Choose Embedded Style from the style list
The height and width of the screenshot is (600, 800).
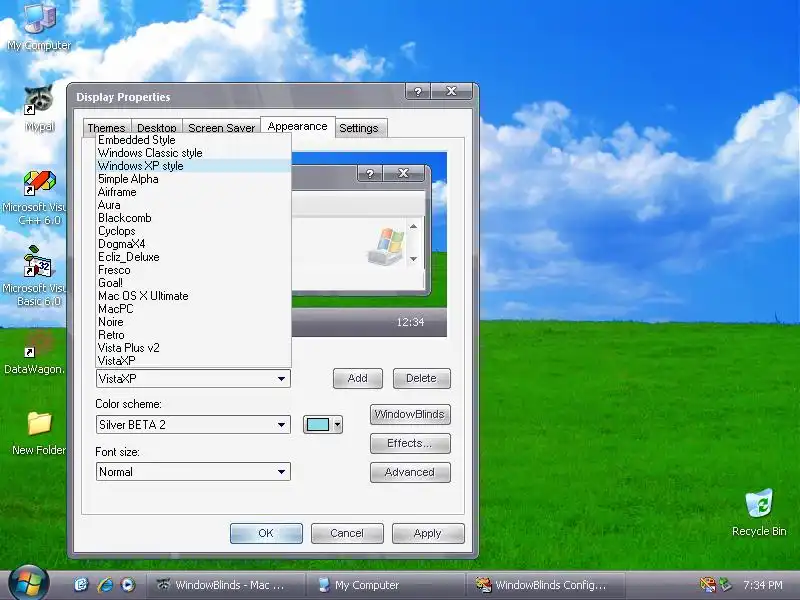click(193, 140)
